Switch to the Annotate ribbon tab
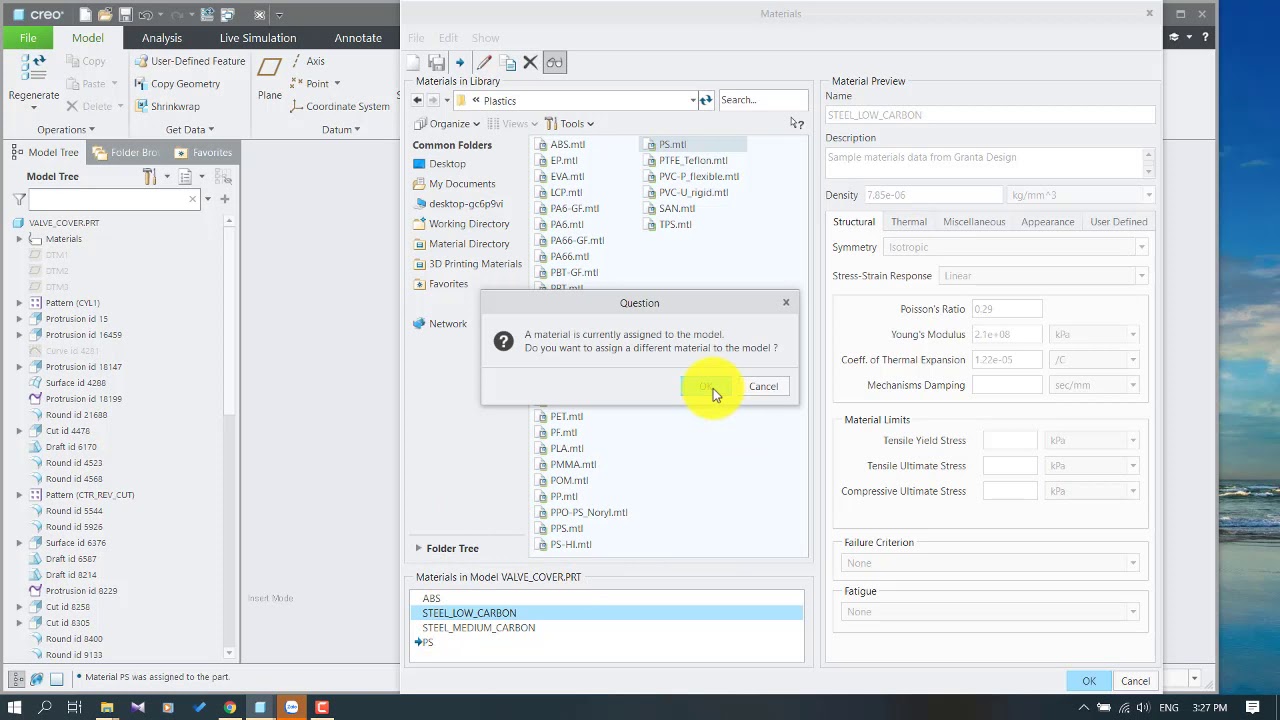The height and width of the screenshot is (720, 1280). pos(358,38)
